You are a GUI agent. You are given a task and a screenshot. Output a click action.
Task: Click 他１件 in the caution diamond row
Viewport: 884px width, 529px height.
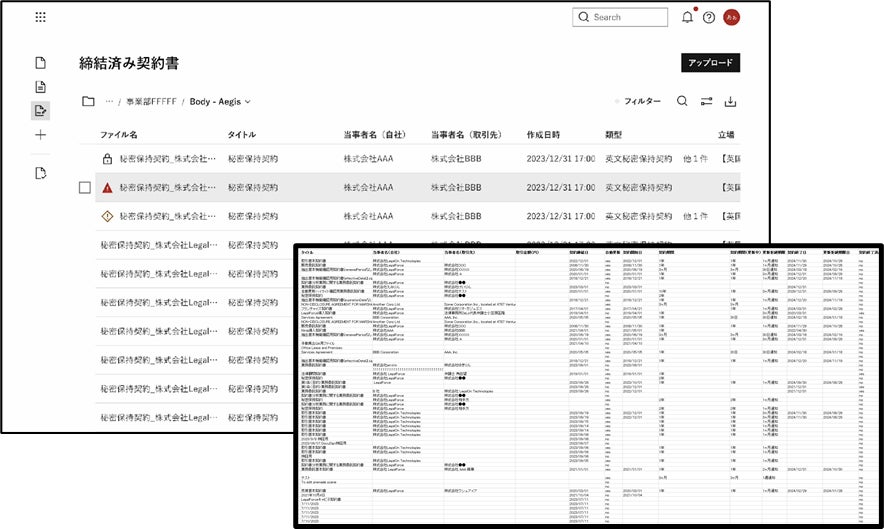(x=695, y=216)
